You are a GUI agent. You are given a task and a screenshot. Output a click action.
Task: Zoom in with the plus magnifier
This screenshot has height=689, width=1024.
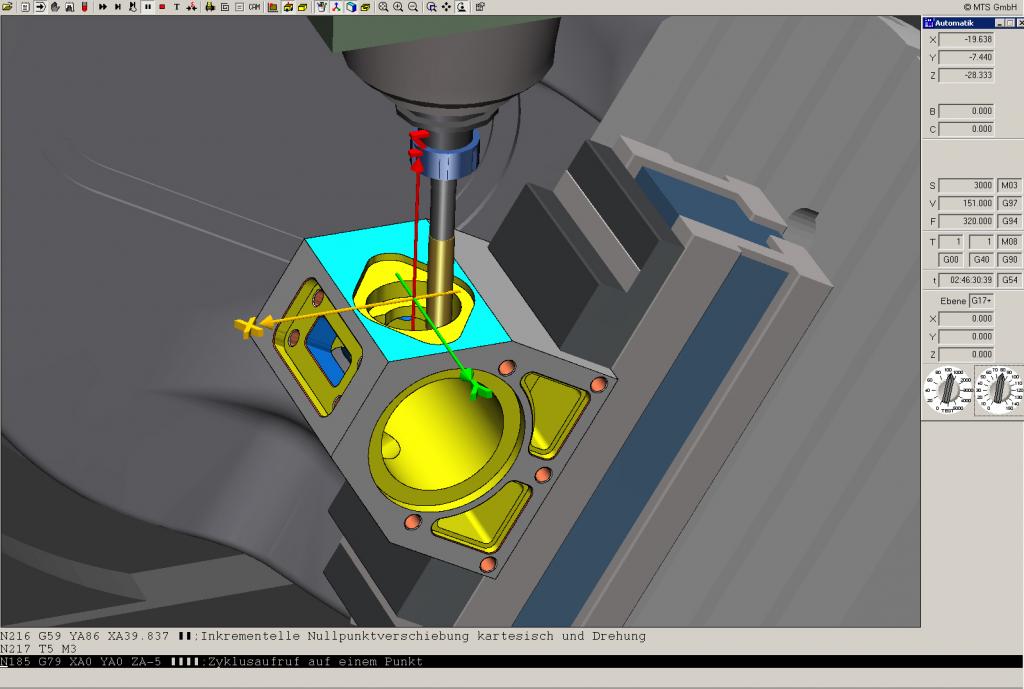(398, 7)
